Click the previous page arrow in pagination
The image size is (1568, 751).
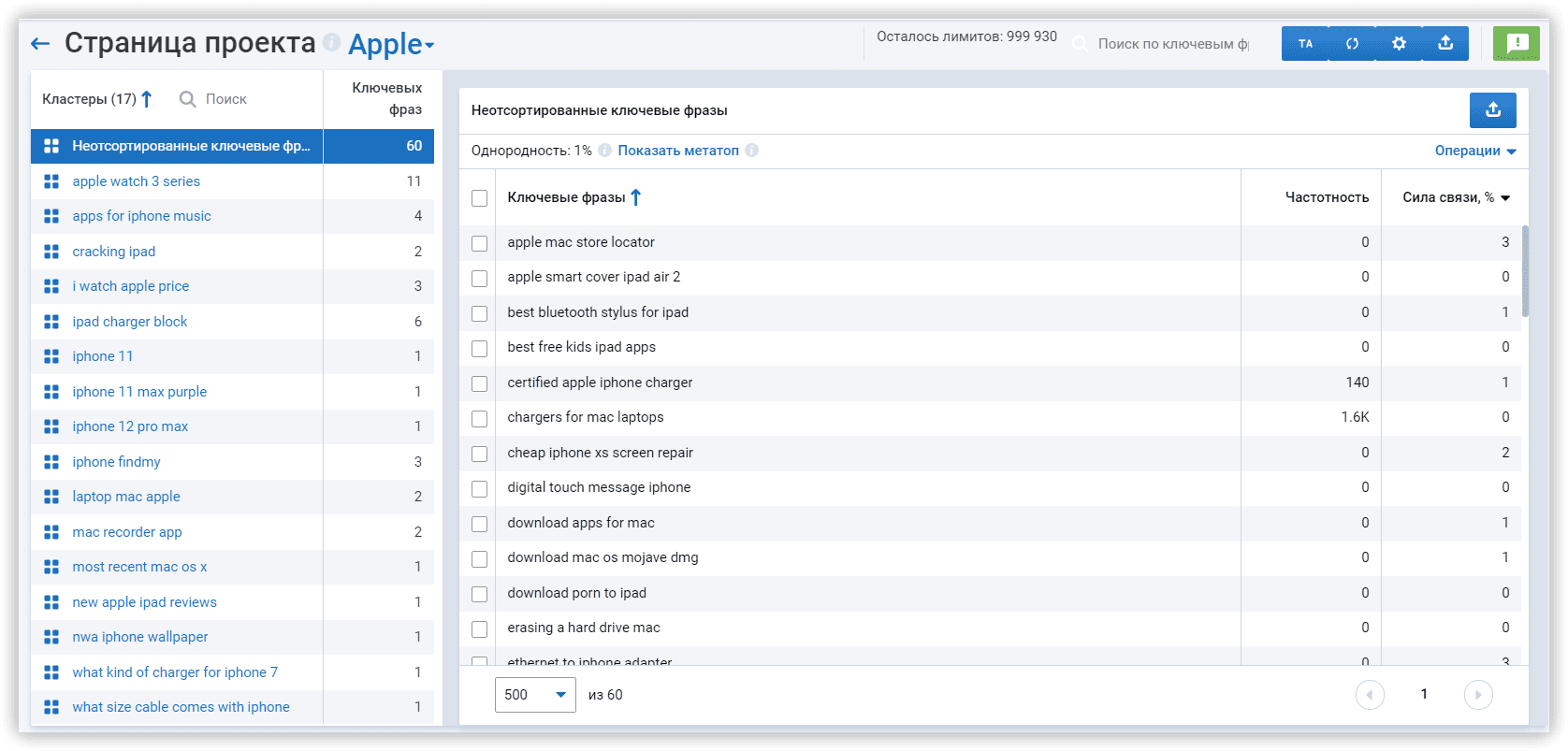[x=1370, y=695]
